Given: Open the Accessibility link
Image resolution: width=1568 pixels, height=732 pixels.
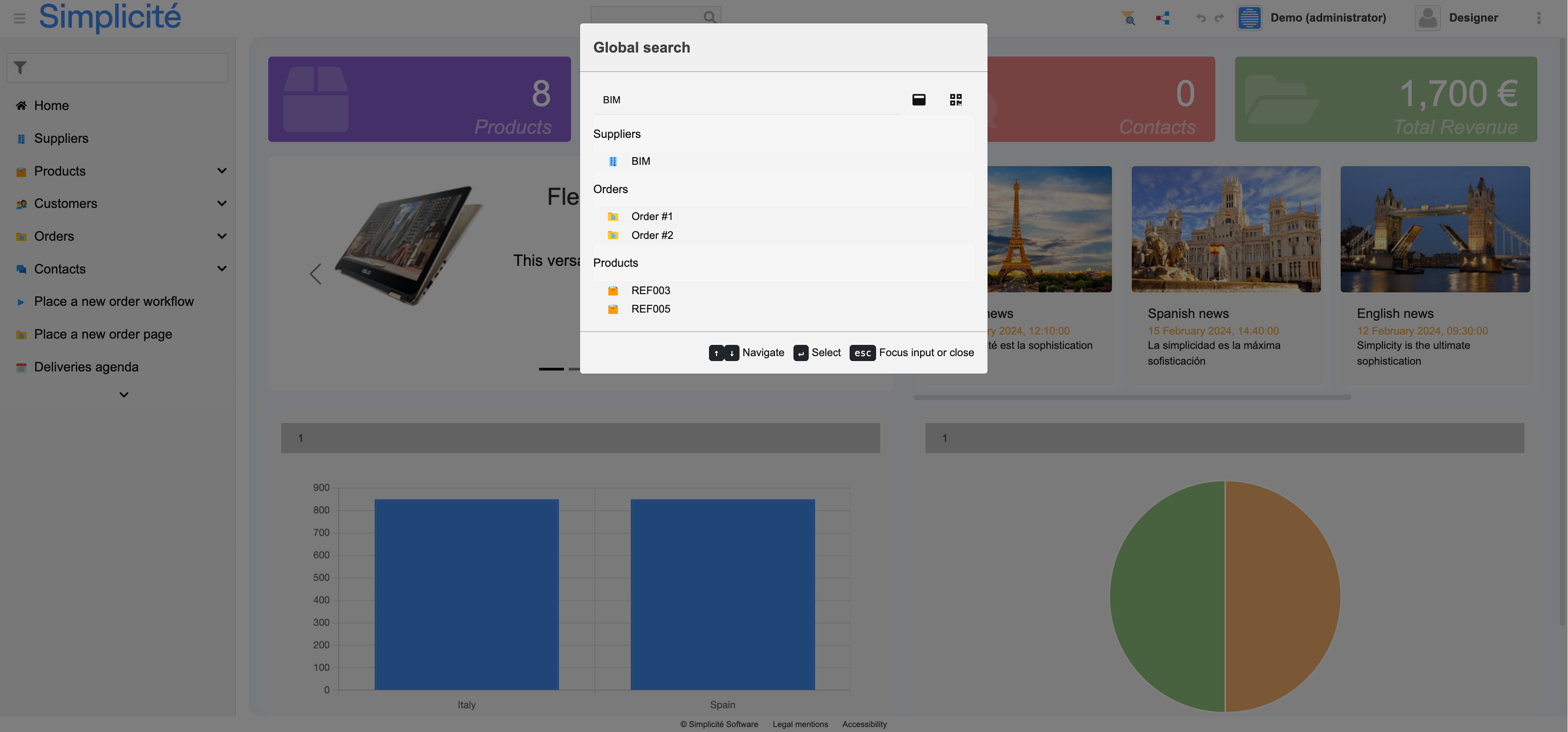Looking at the screenshot, I should point(864,724).
